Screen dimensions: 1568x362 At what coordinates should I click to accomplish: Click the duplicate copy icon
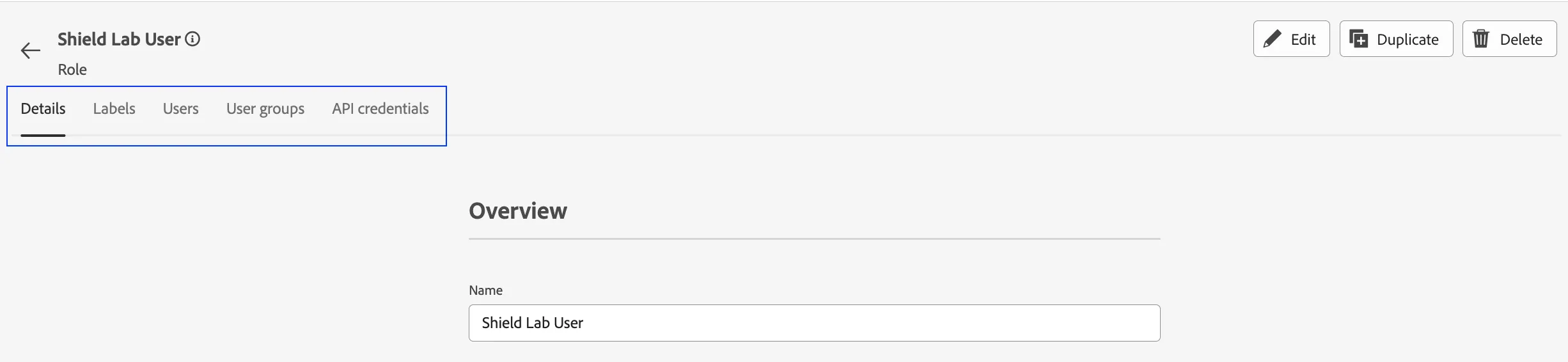(1359, 39)
